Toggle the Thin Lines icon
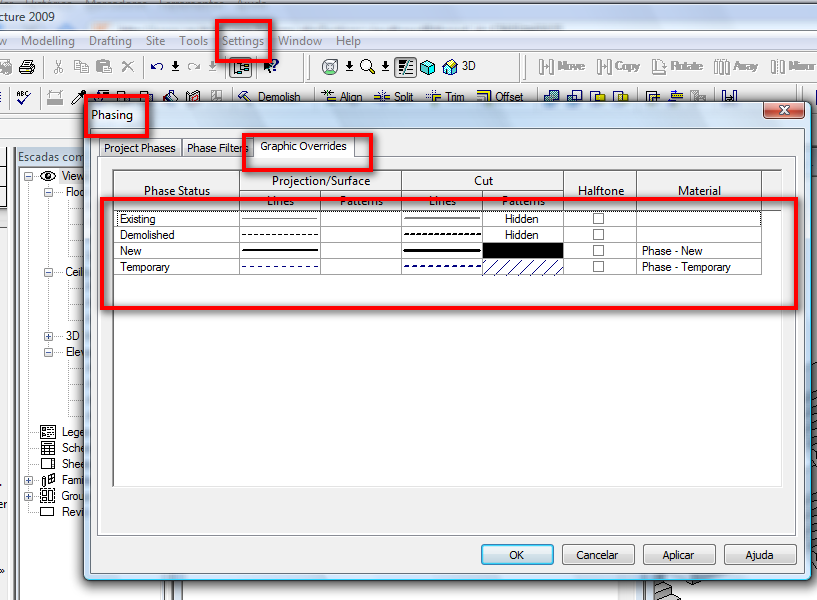817x600 pixels. 405,67
